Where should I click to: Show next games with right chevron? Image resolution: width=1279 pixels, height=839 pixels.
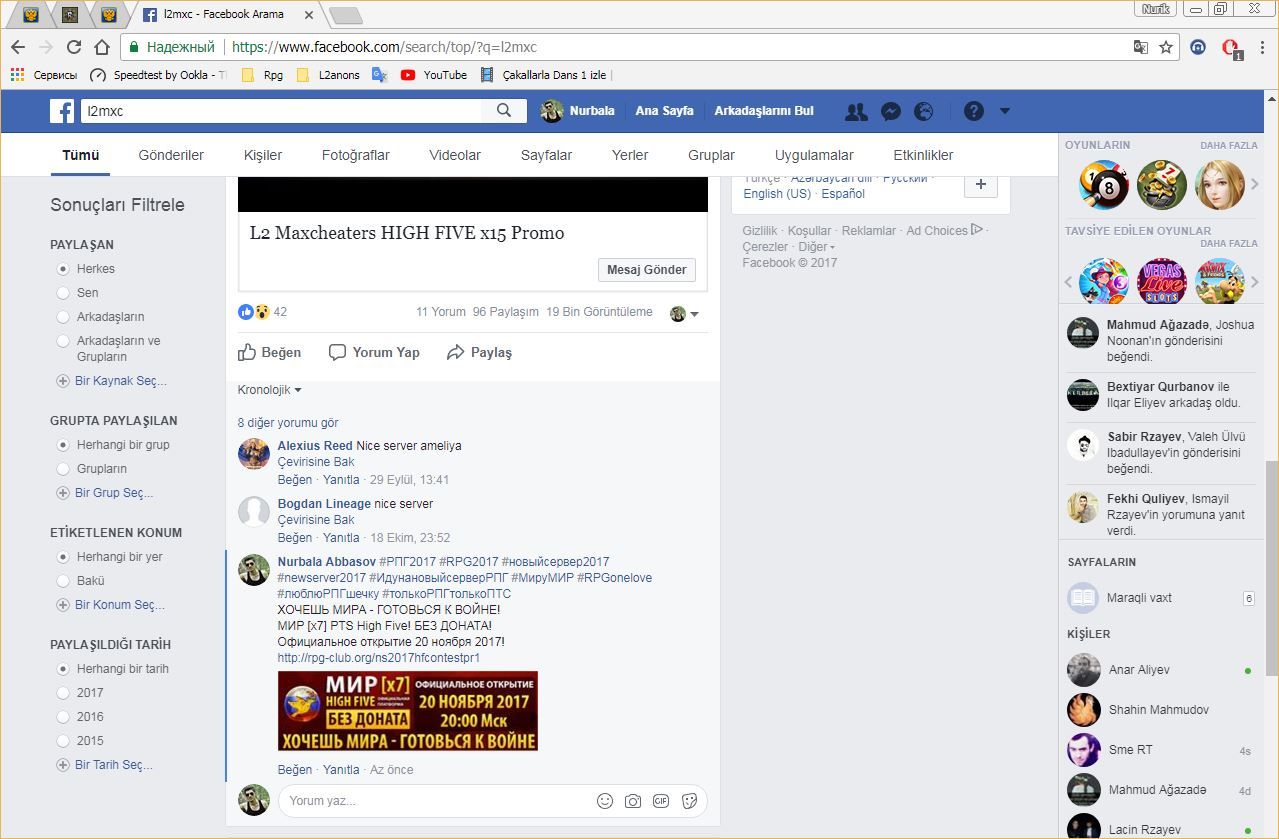point(1255,185)
